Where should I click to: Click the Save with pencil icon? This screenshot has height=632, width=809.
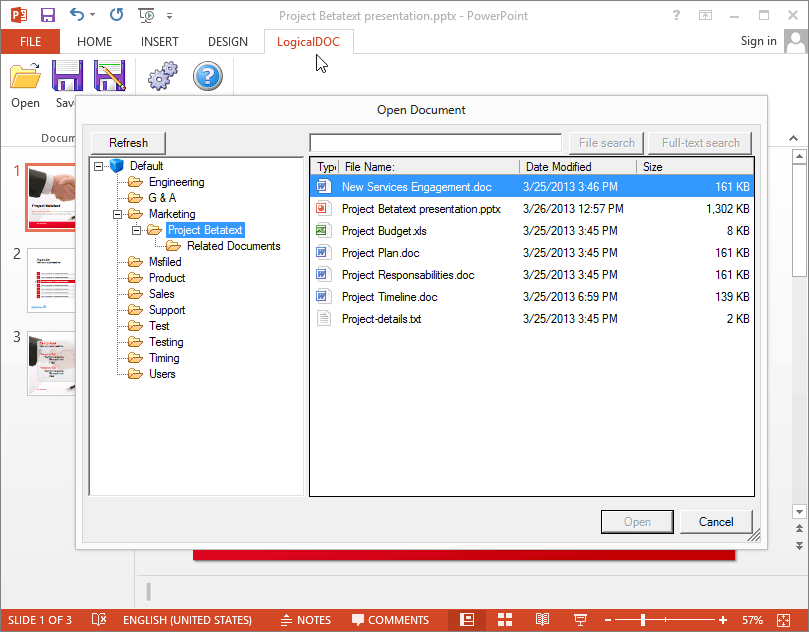click(x=109, y=76)
